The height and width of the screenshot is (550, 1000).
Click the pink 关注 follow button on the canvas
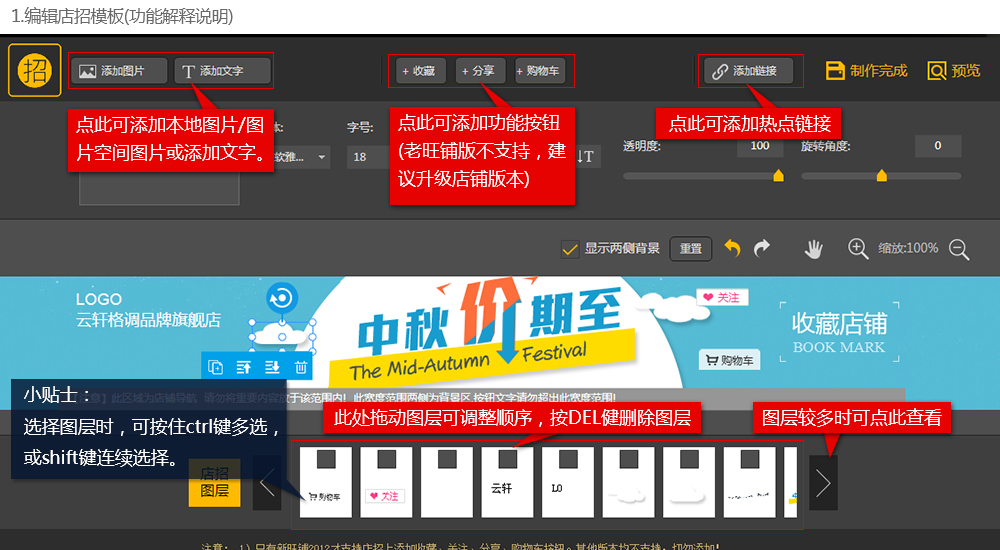pyautogui.click(x=722, y=297)
